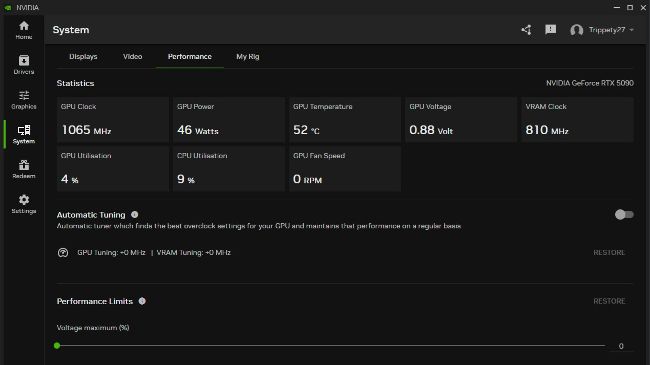The image size is (650, 365).
Task: Close the NVIDIA app window
Action: 643,7
